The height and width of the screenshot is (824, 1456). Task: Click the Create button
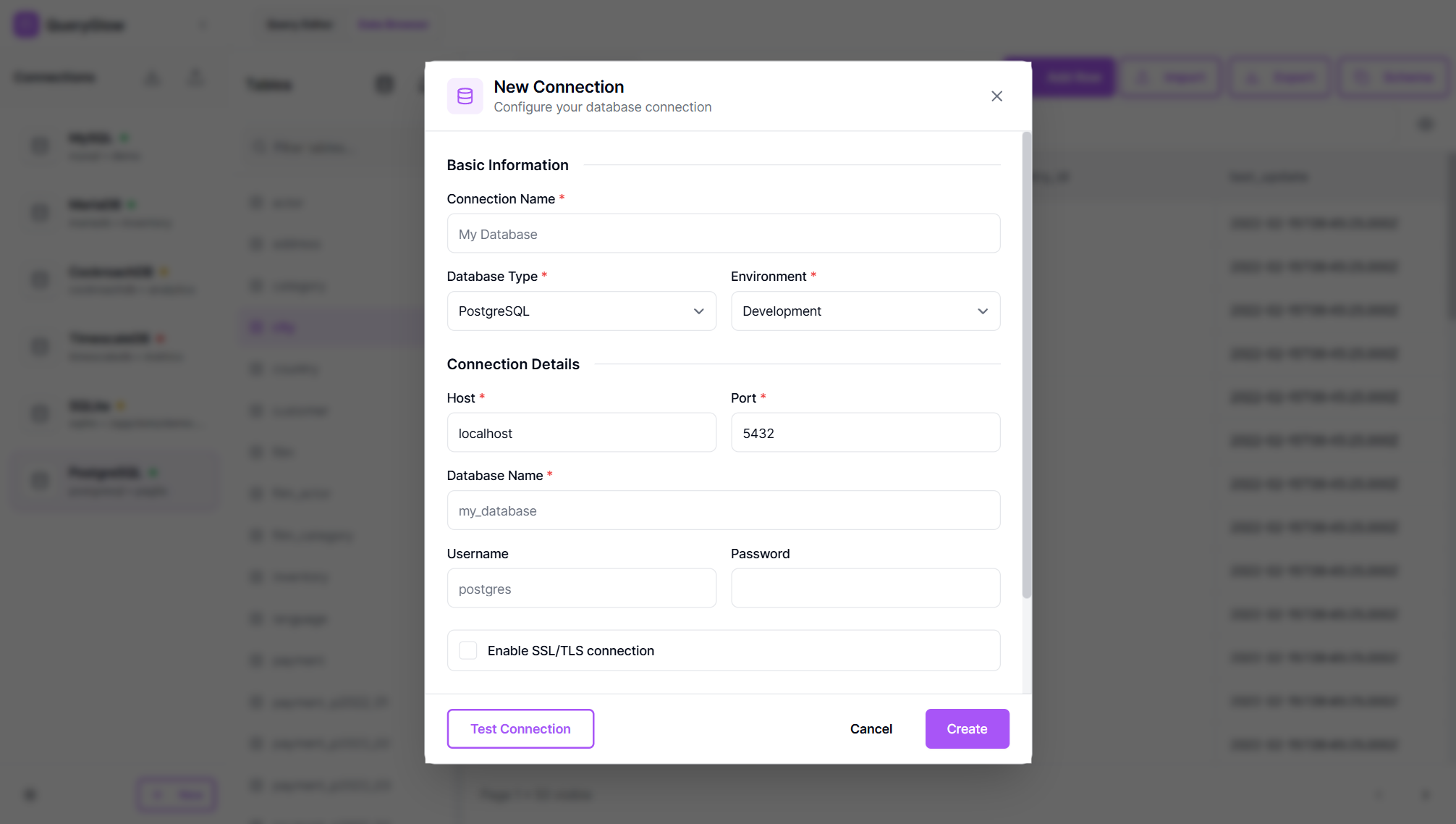click(967, 728)
